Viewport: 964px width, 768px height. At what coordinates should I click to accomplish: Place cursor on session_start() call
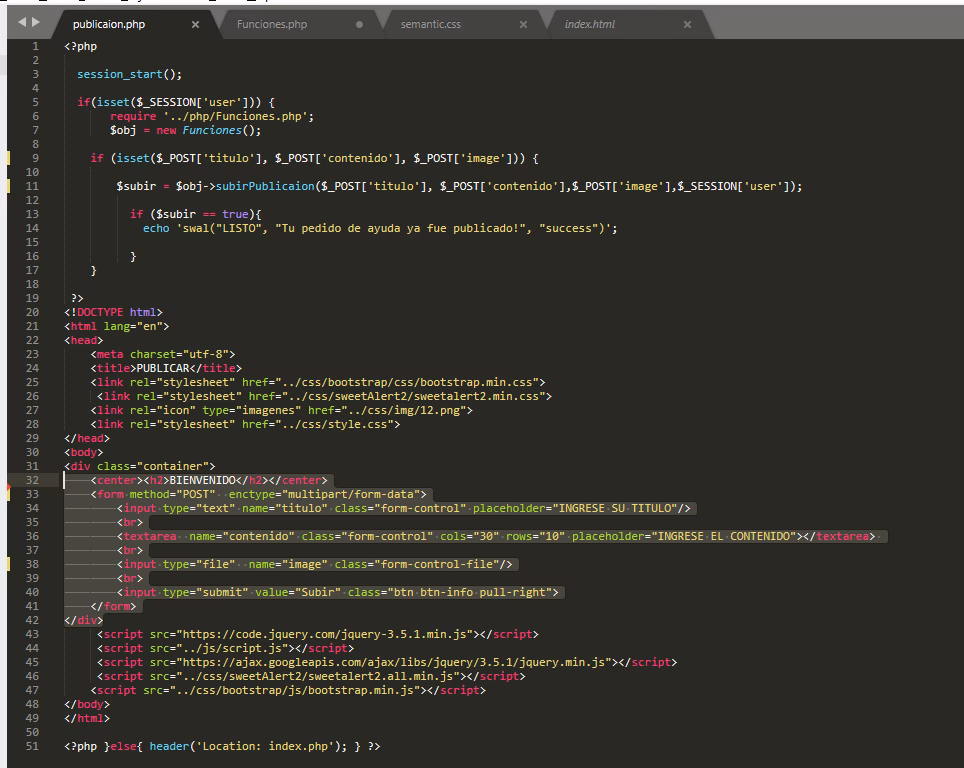(129, 74)
